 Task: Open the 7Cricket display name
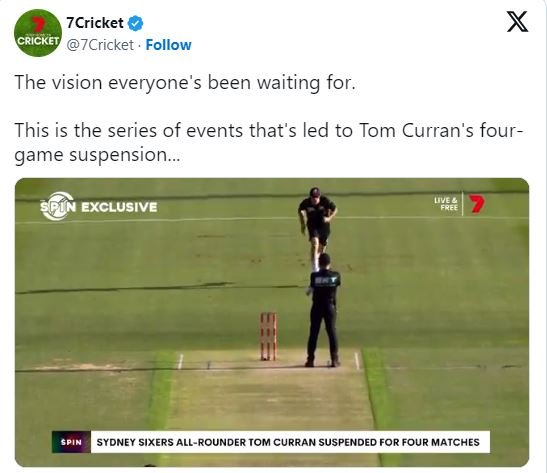click(95, 23)
